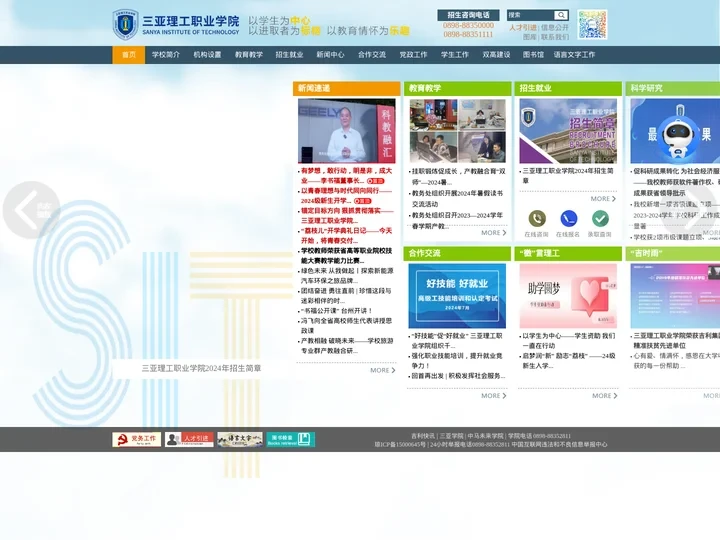
Task: Click inside the 搜索 search field
Action: [x=530, y=15]
